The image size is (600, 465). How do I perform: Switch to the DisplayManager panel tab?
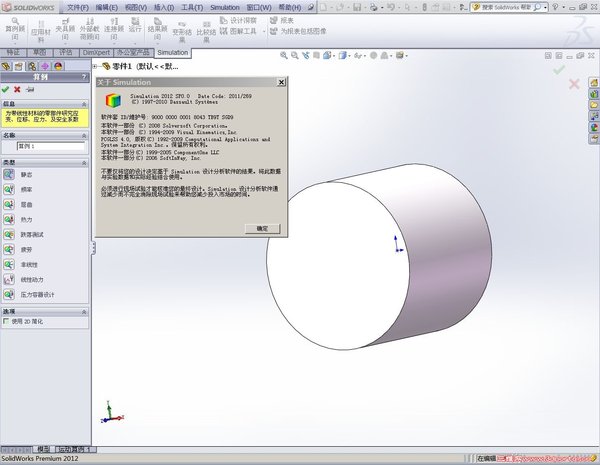pos(58,66)
